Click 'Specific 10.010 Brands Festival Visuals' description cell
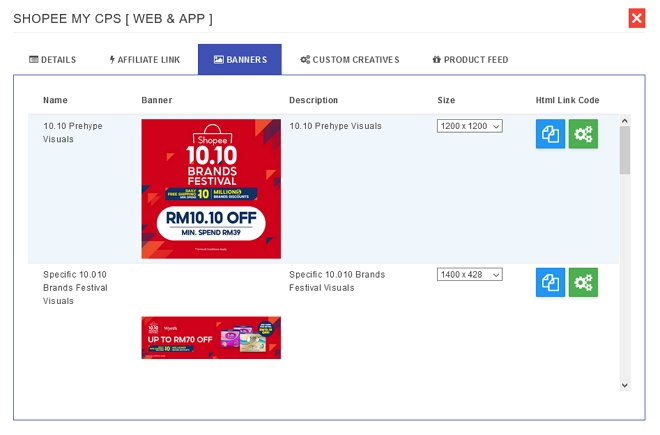Screen dimensions: 660x435 [337, 281]
